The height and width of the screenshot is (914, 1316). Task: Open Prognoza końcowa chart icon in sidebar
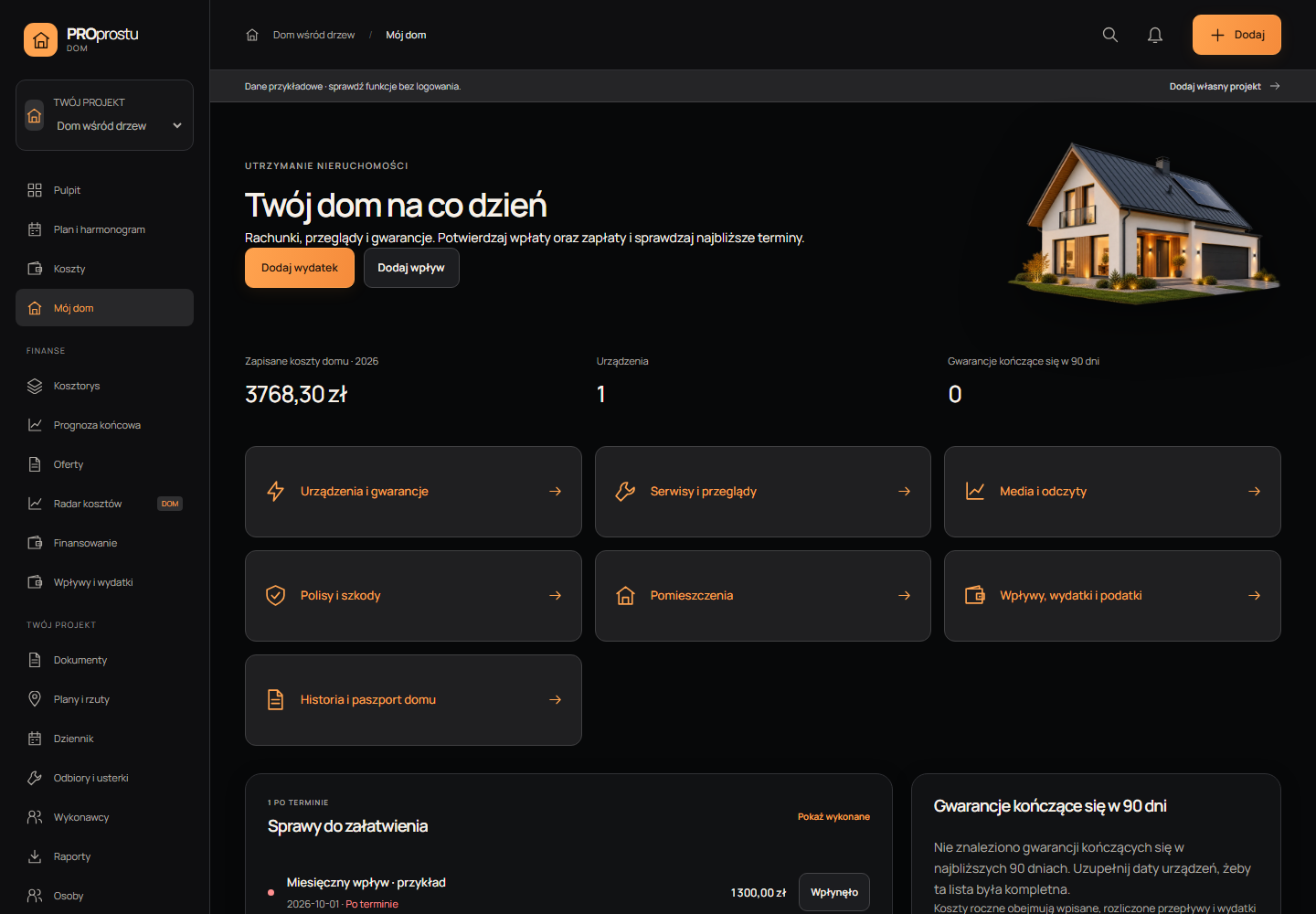coord(35,425)
